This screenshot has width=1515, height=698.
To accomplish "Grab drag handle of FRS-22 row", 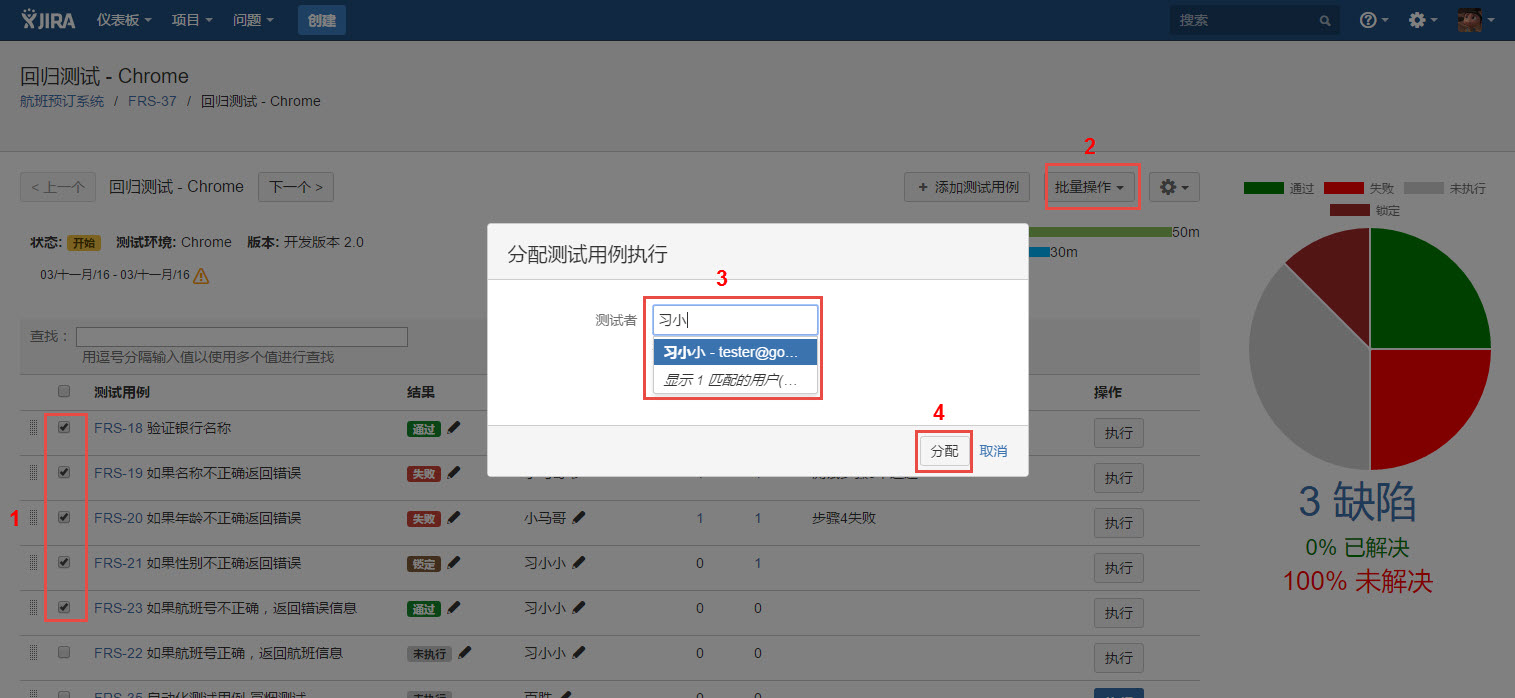I will coord(33,653).
